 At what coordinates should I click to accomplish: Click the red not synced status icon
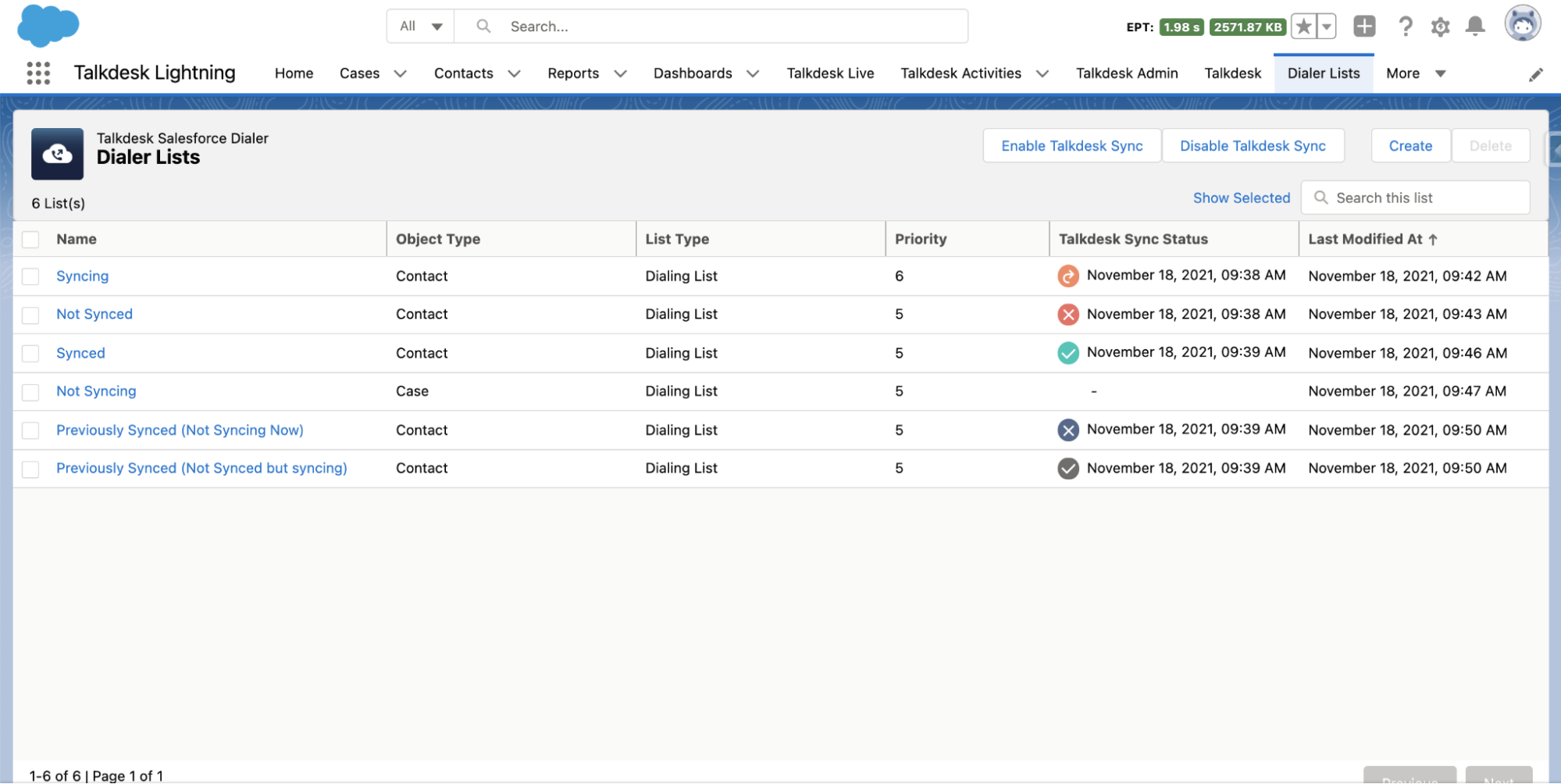1068,314
